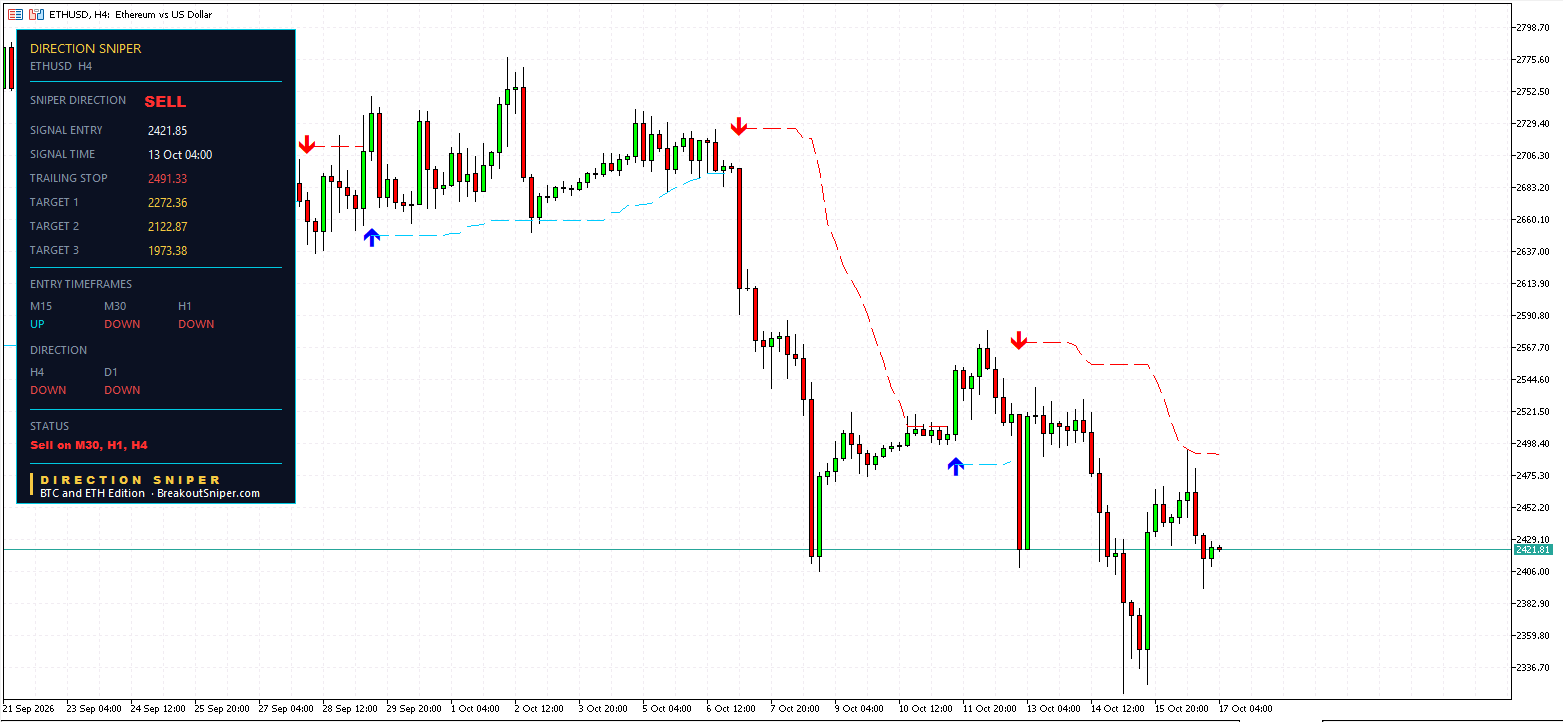
Task: Click the 2 Oct 12:00 time label
Action: click(x=539, y=709)
